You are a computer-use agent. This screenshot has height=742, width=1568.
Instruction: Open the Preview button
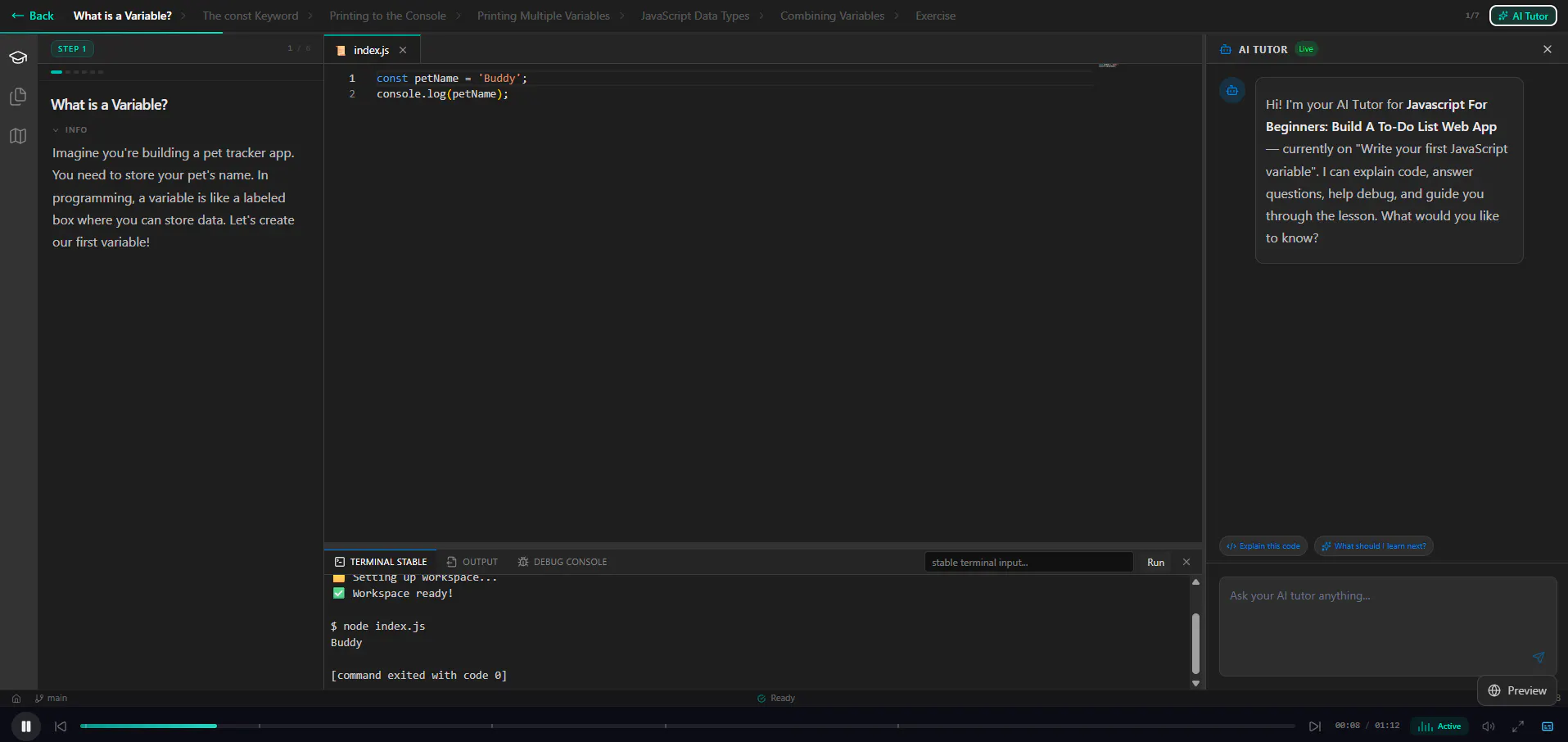click(1517, 690)
